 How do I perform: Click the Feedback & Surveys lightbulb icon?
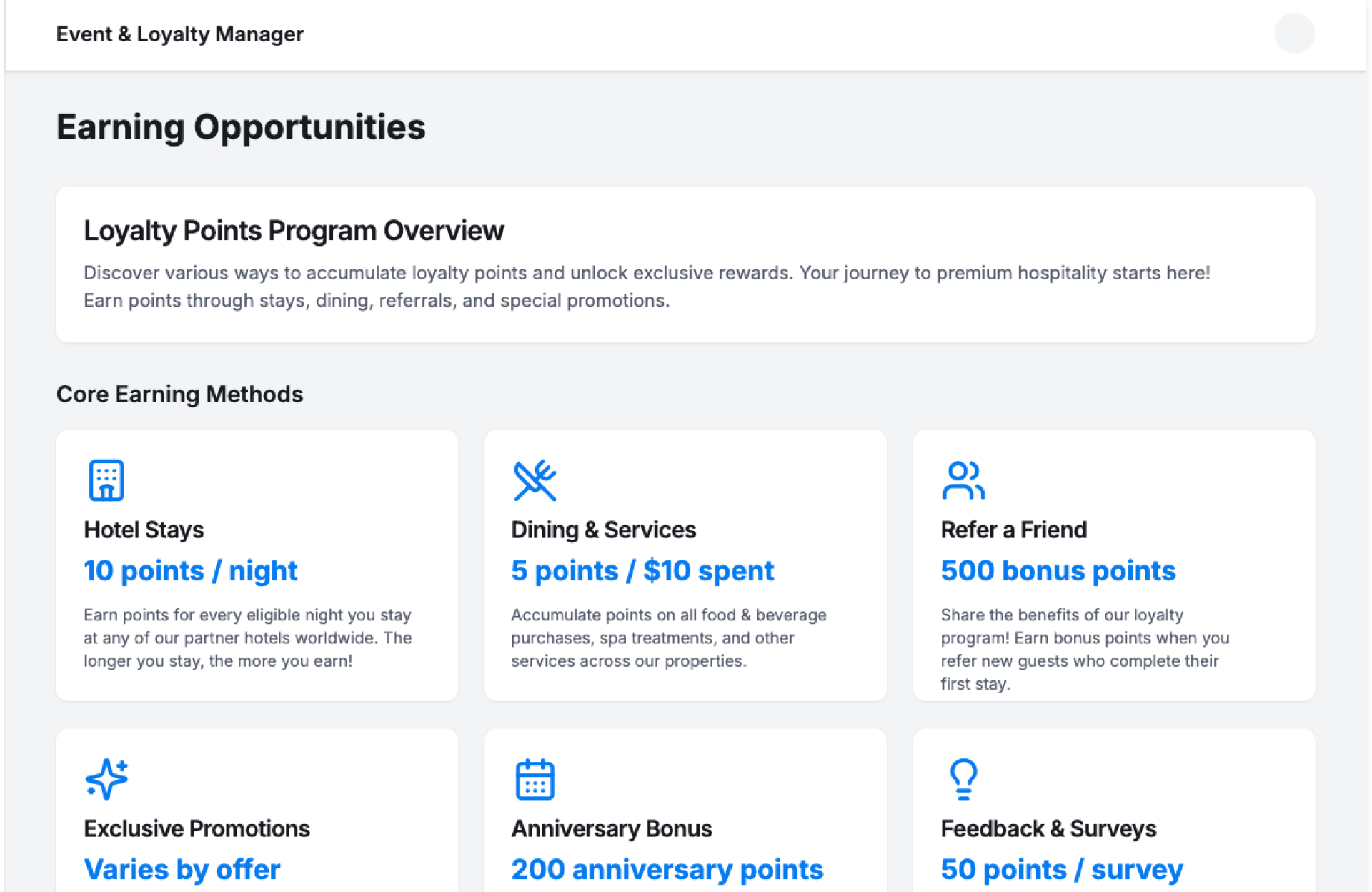963,778
